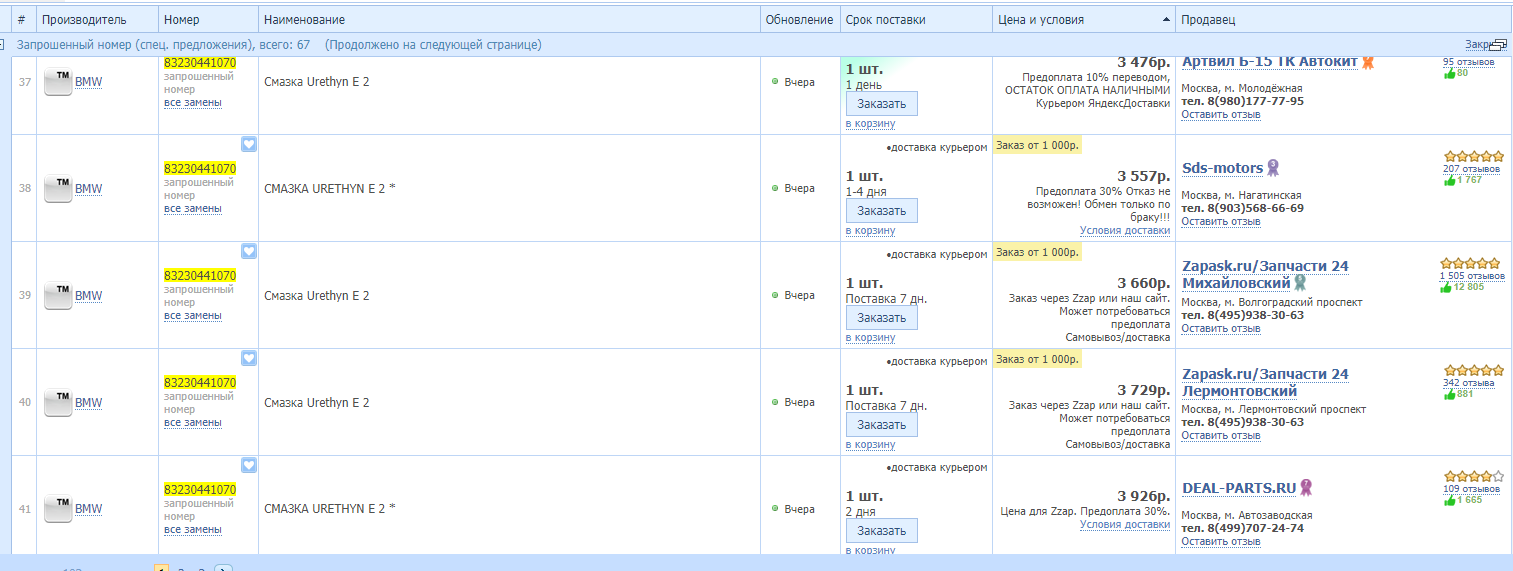Click purple ribbon badge next to DEAL-PARTS.RU
Viewport: 1513px width, 571px height.
click(1305, 488)
